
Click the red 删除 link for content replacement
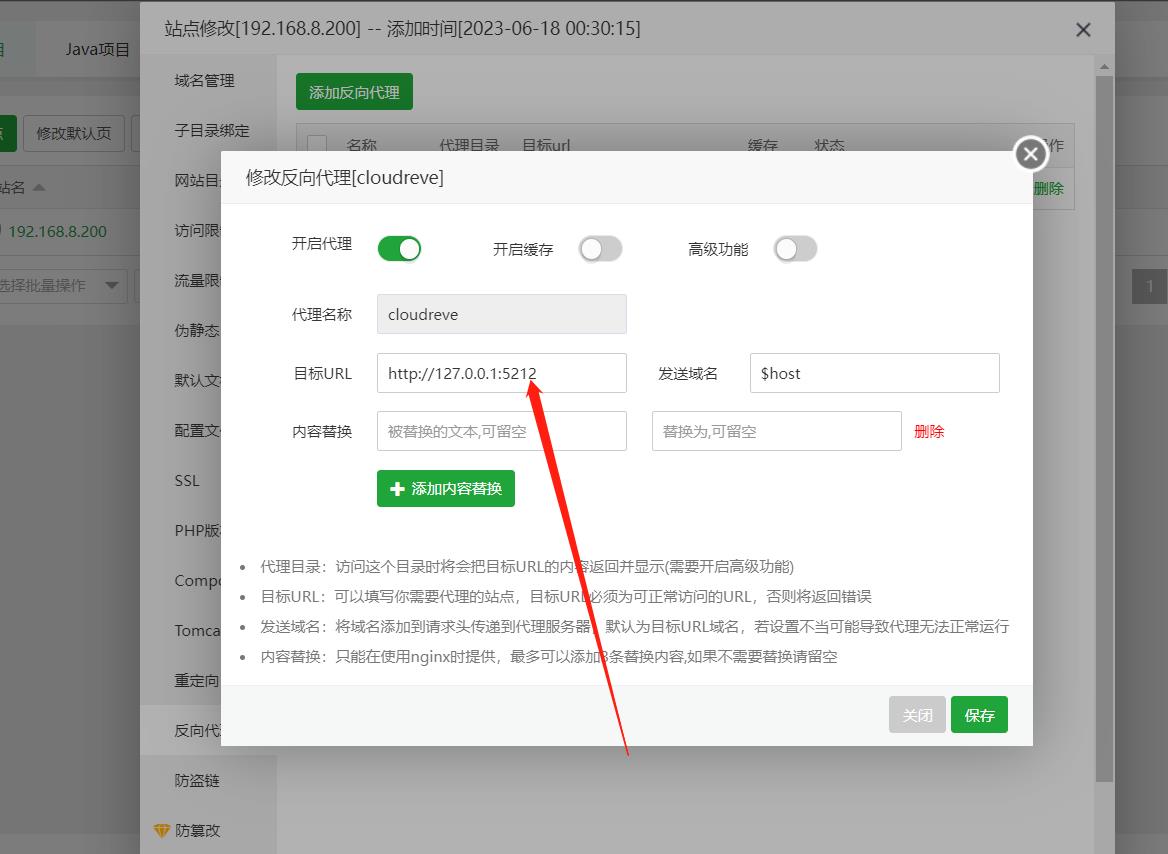[x=929, y=432]
